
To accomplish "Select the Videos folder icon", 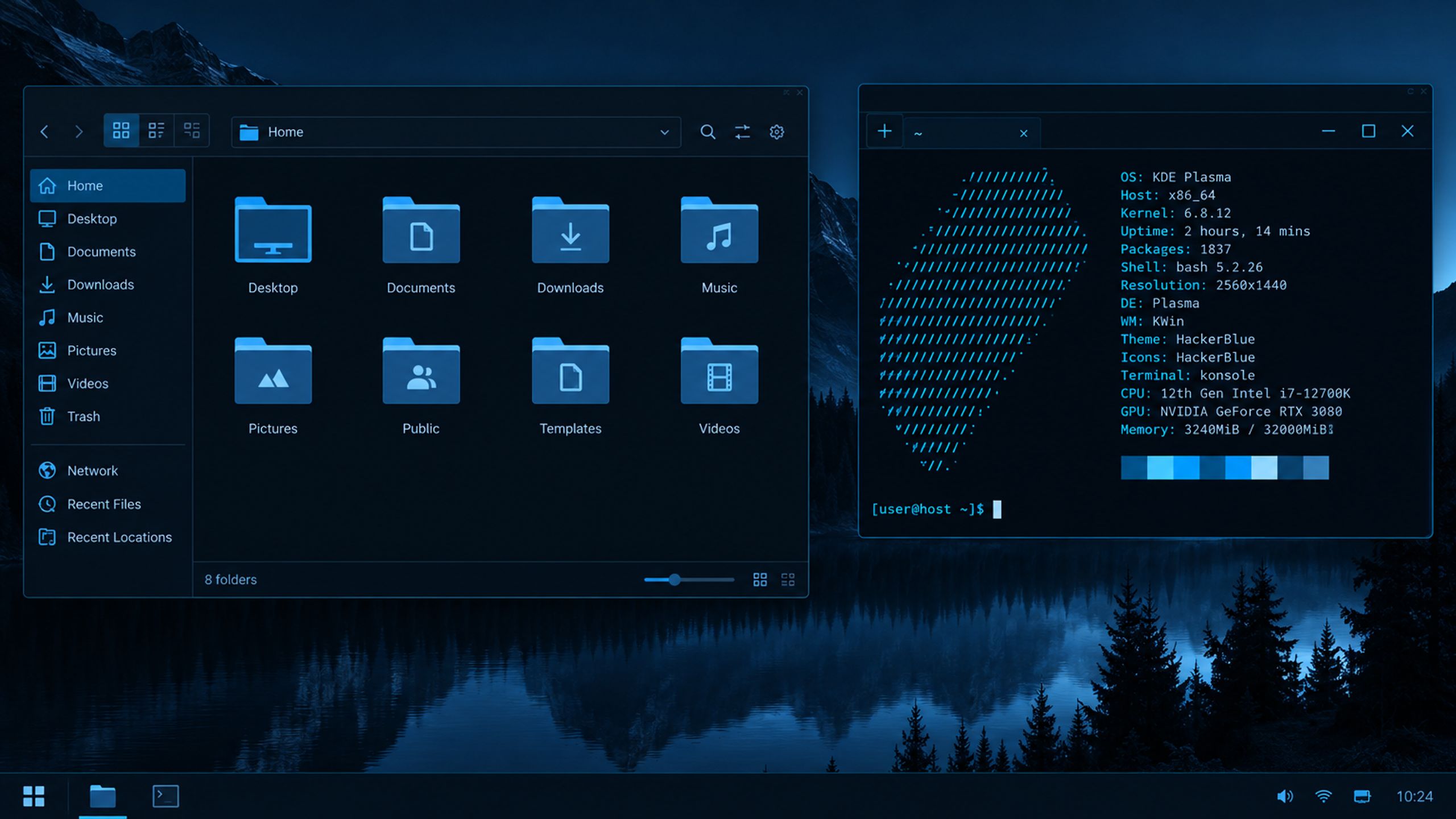I will 719,371.
